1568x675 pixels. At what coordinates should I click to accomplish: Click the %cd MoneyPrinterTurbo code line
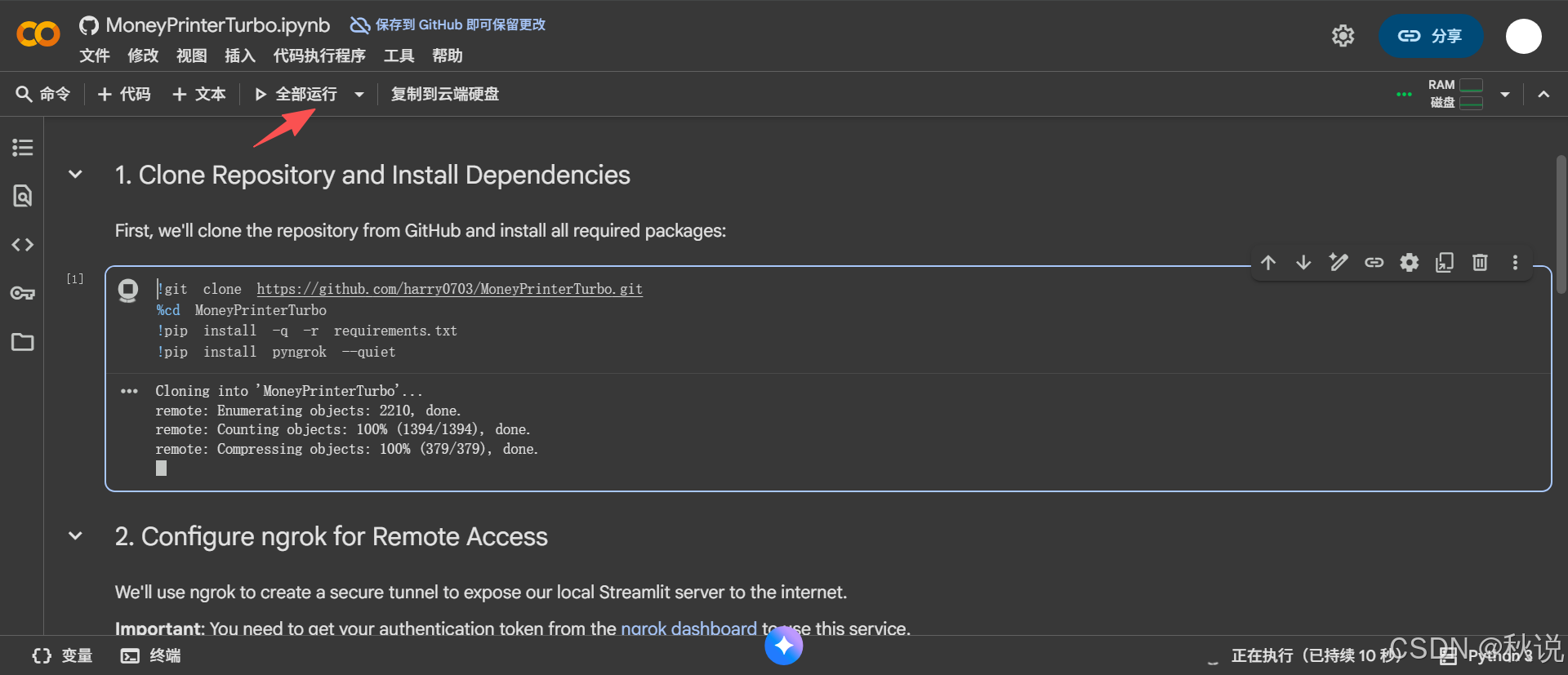pos(242,310)
